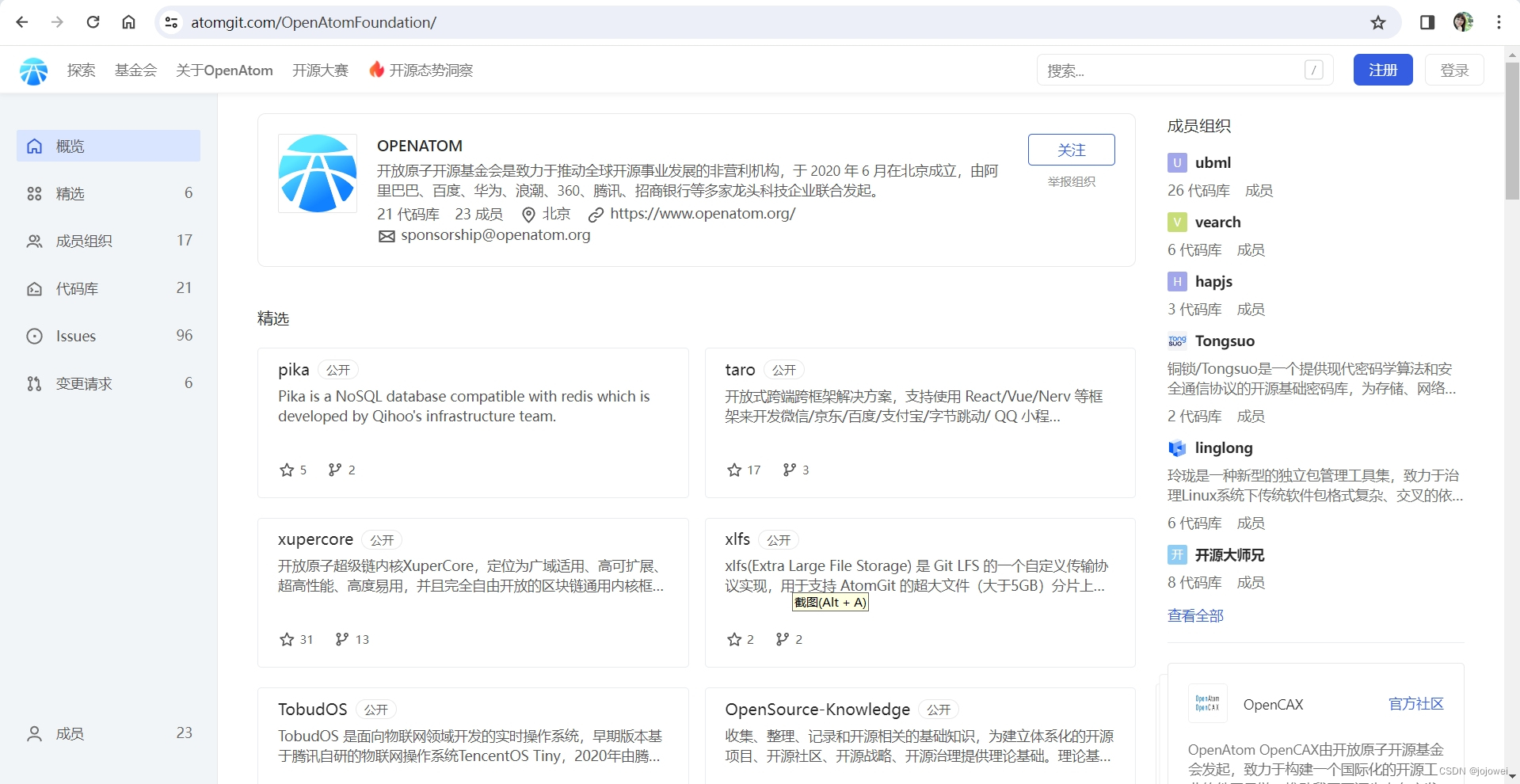
Task: Open the linglong organization name
Action: pyautogui.click(x=1224, y=447)
